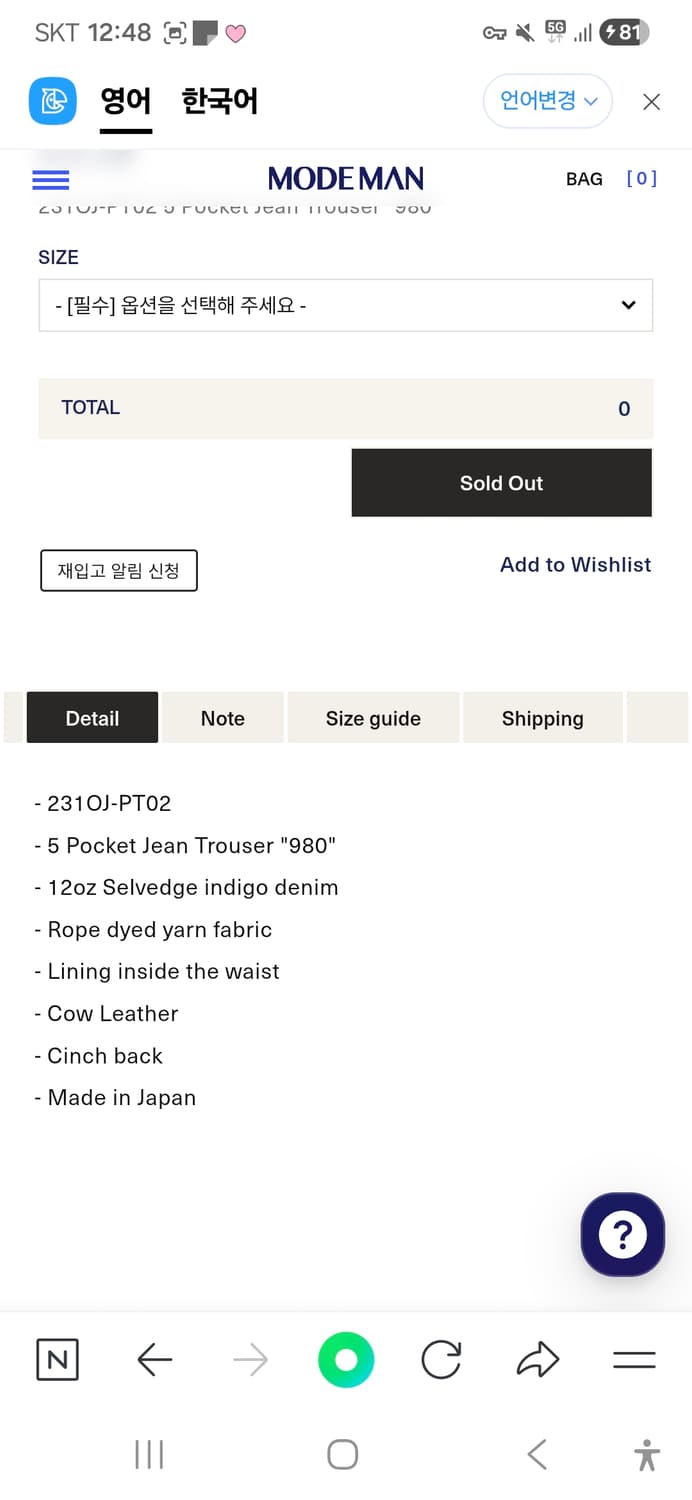Expand the SIZE option dropdown
Viewport: 692px width, 1500px height.
tap(345, 305)
